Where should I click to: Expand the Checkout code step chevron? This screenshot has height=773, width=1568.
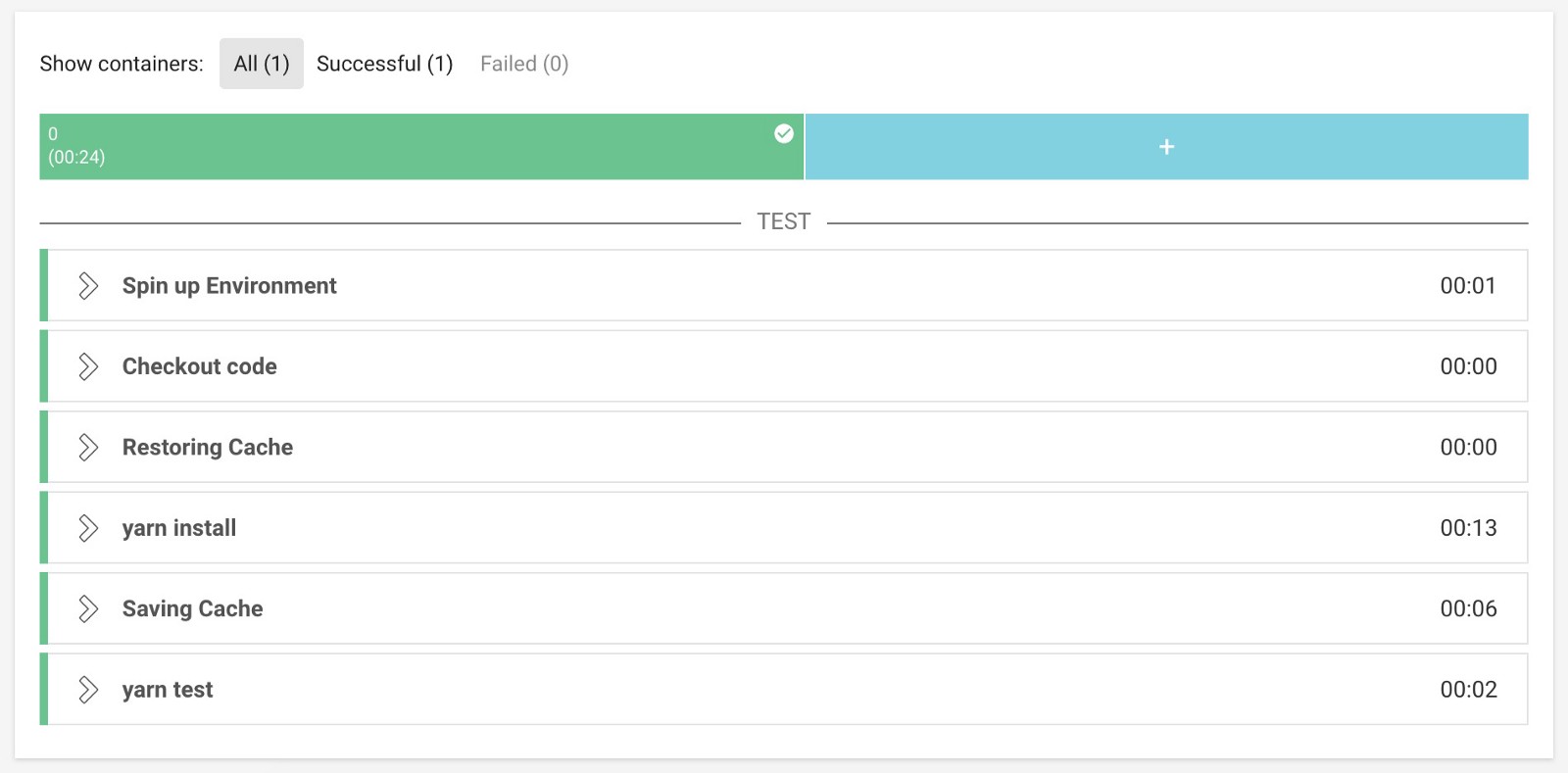point(88,366)
